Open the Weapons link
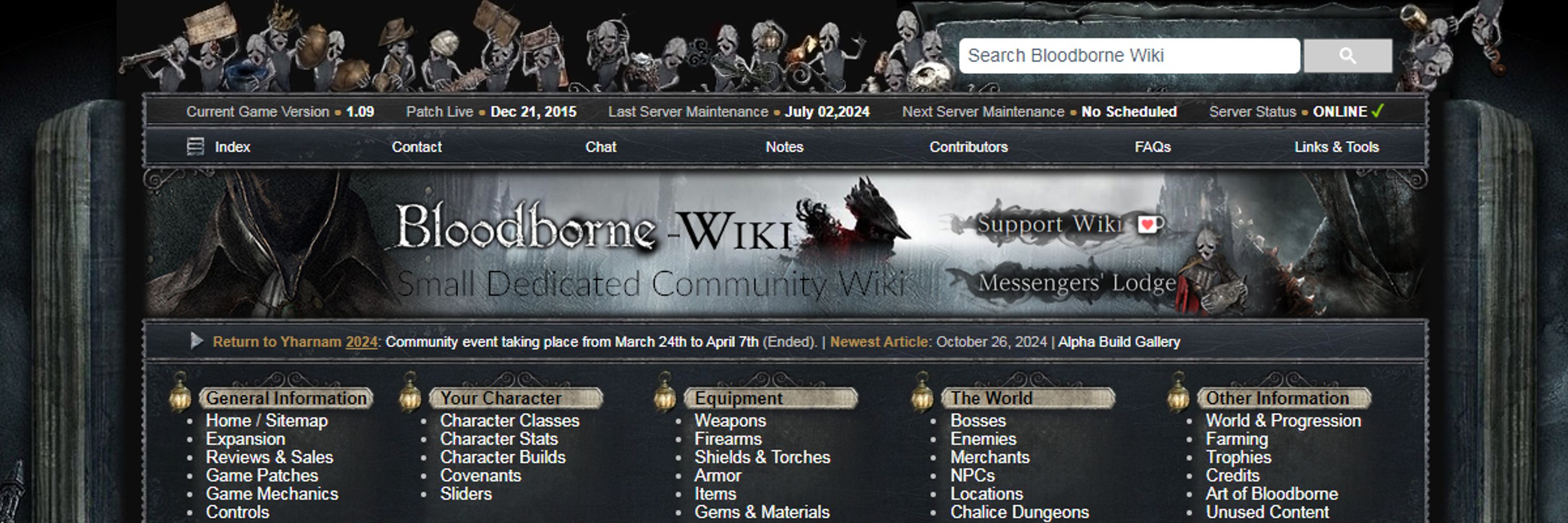 [x=730, y=420]
